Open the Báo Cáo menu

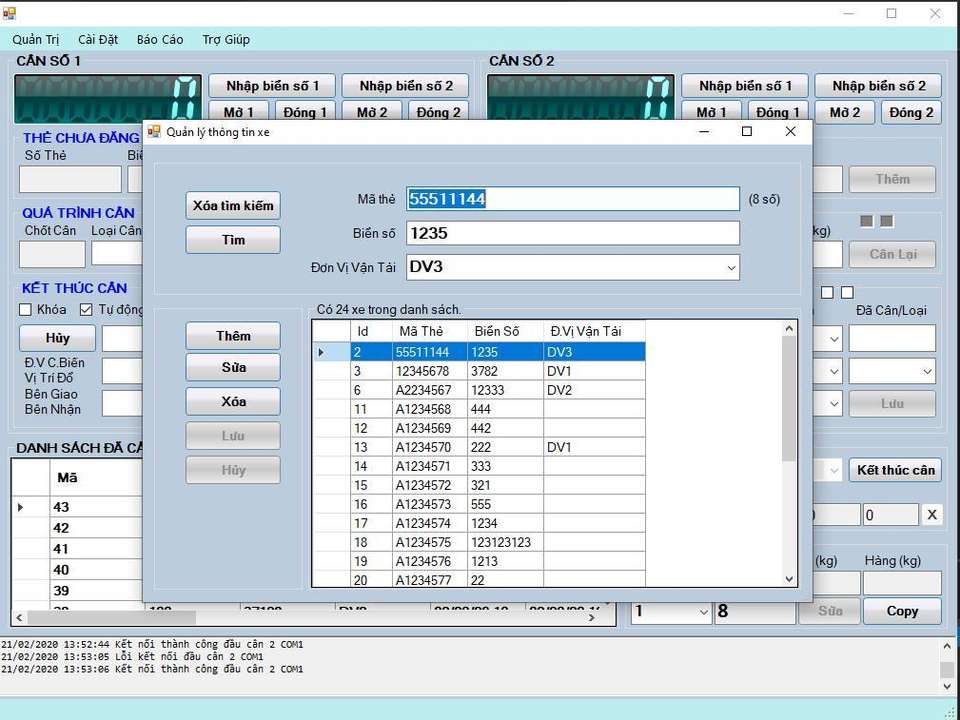[x=160, y=40]
